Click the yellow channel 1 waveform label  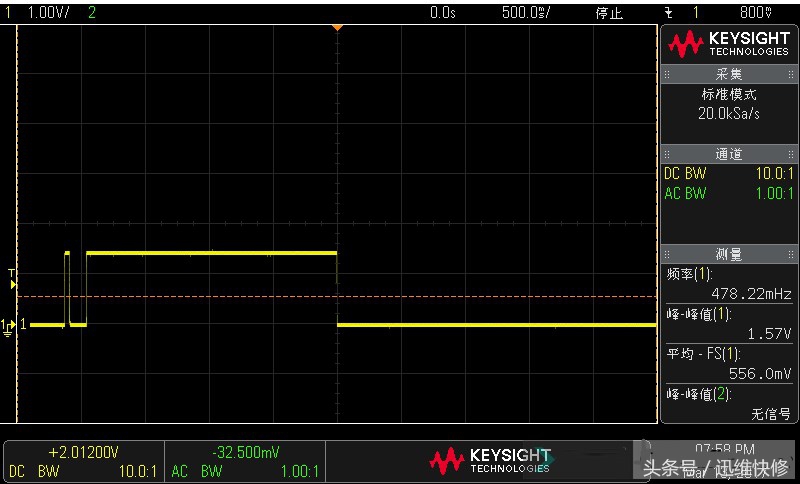pyautogui.click(x=23, y=324)
